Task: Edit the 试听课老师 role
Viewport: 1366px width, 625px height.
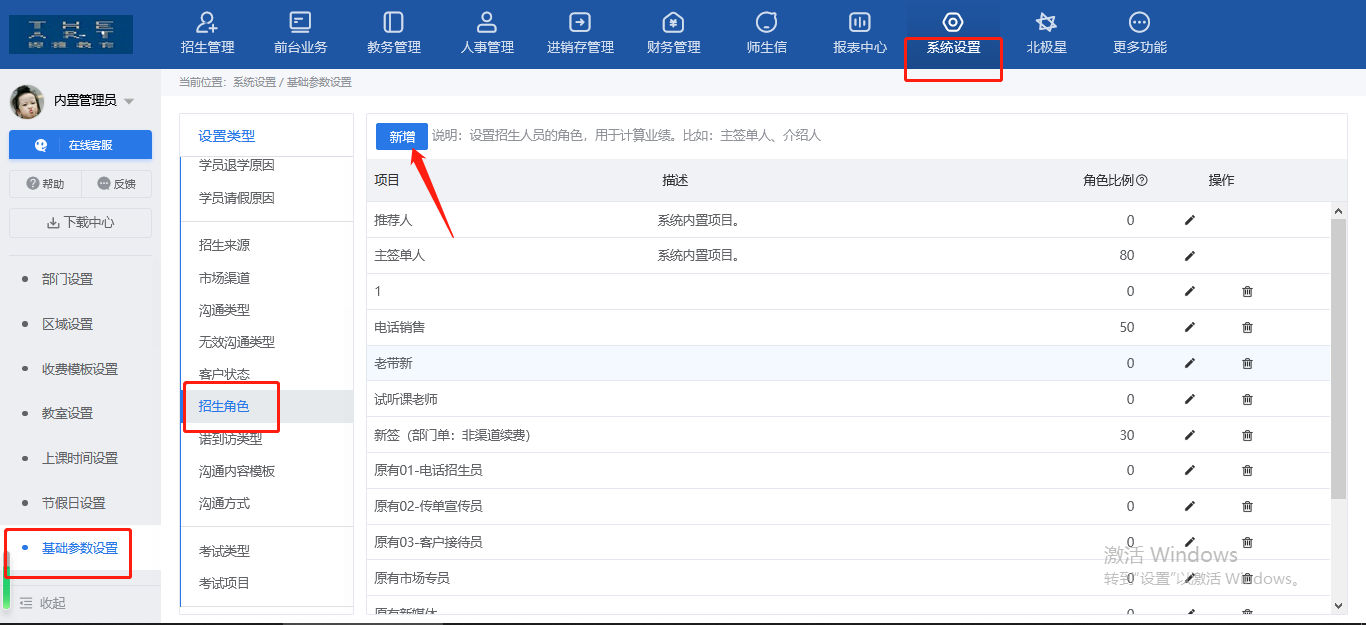Action: [x=1190, y=399]
